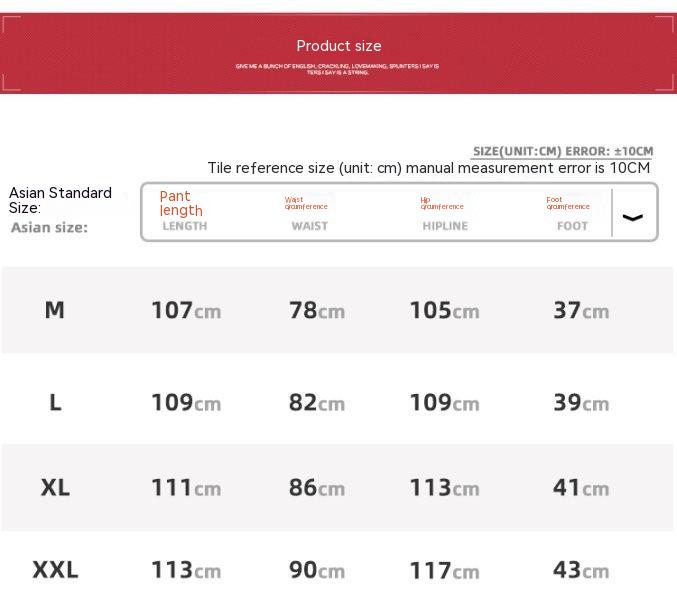677x600 pixels.
Task: Click the 43cm foot value for size XXL
Action: click(x=581, y=570)
